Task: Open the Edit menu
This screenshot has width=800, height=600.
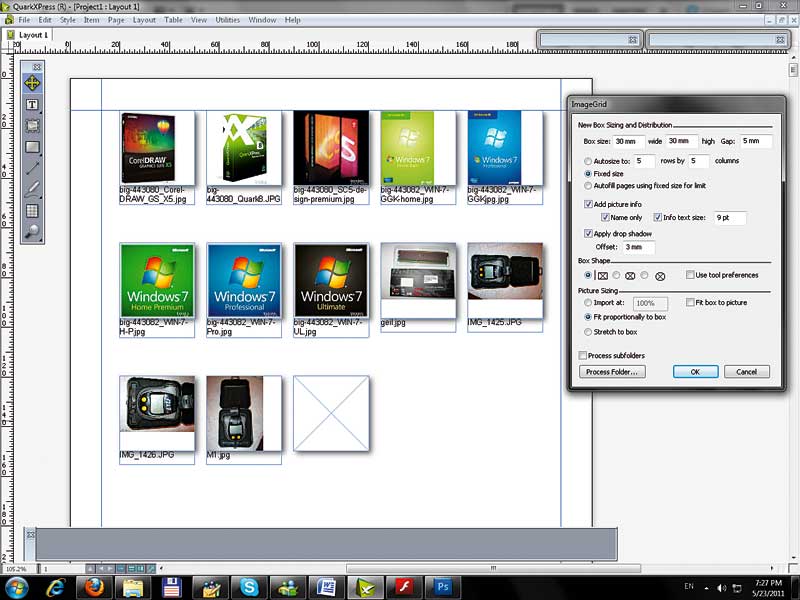Action: click(45, 20)
